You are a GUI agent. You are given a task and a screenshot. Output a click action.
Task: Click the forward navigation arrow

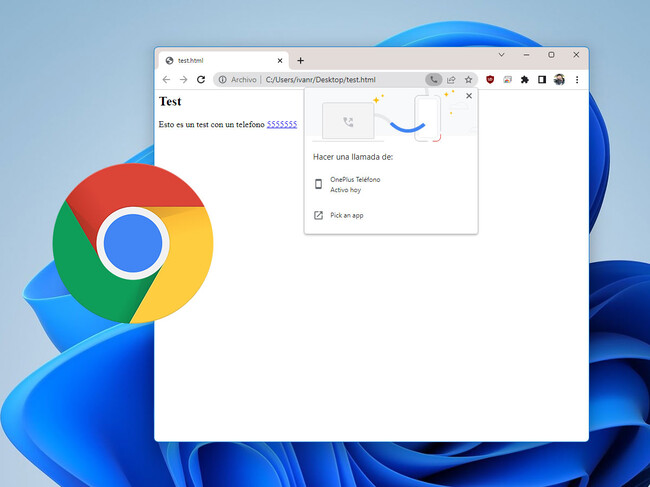pyautogui.click(x=184, y=80)
